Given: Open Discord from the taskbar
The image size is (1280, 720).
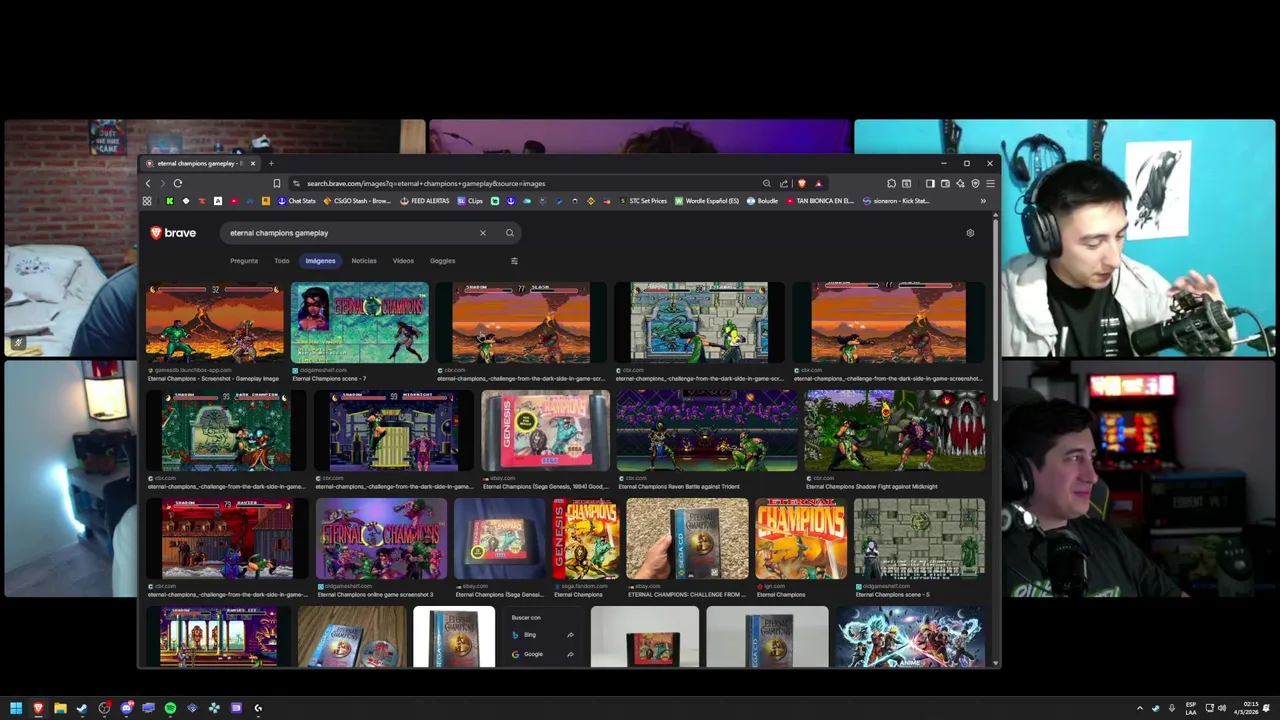Looking at the screenshot, I should click(x=126, y=708).
